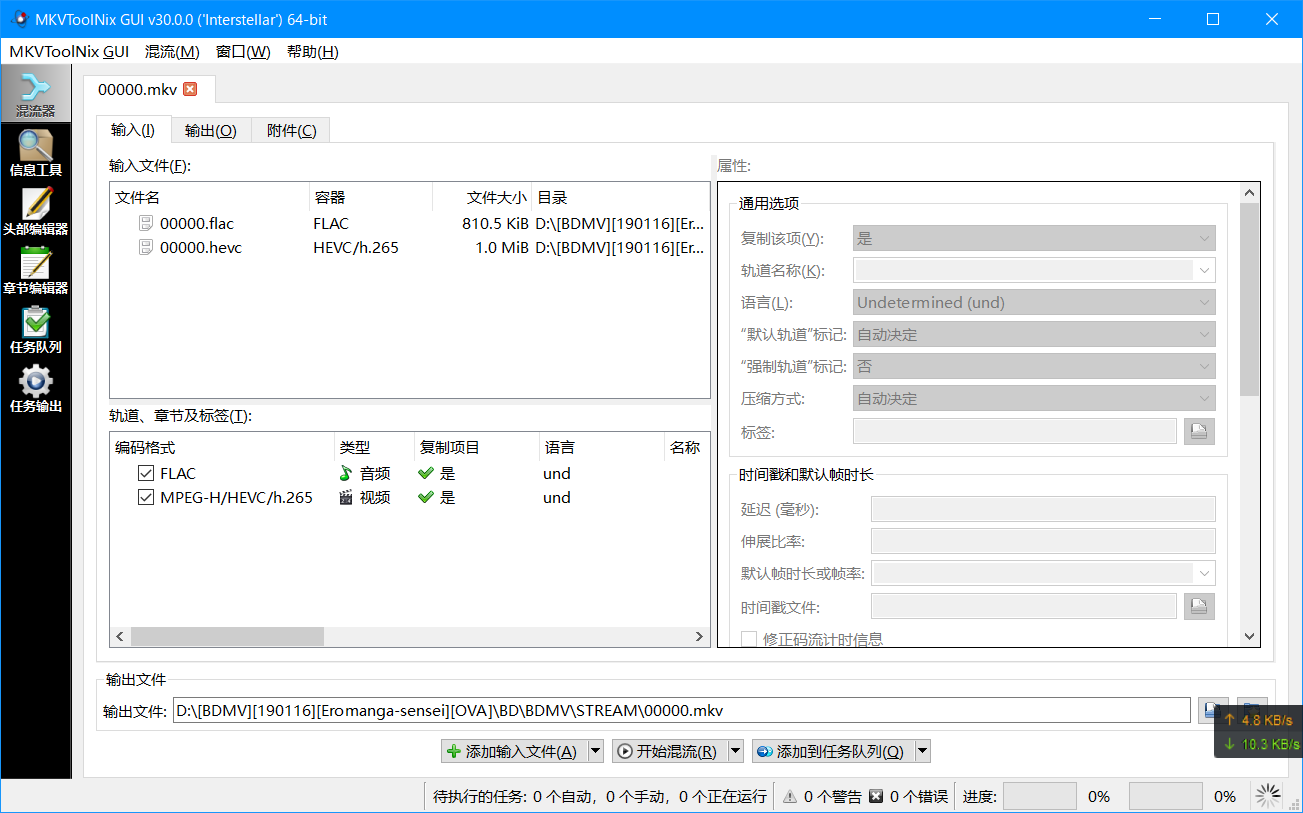Open the 语言 Undetermined dropdown
The height and width of the screenshot is (813, 1303).
point(1034,302)
